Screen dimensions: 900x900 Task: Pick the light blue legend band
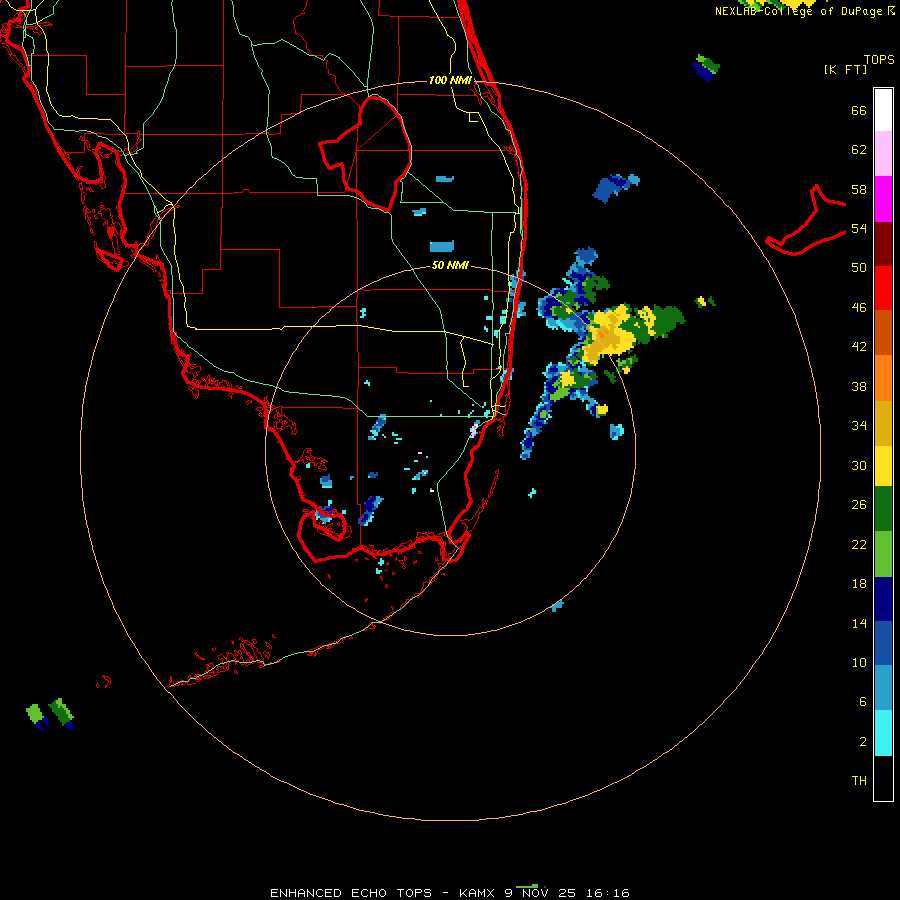pos(883,688)
